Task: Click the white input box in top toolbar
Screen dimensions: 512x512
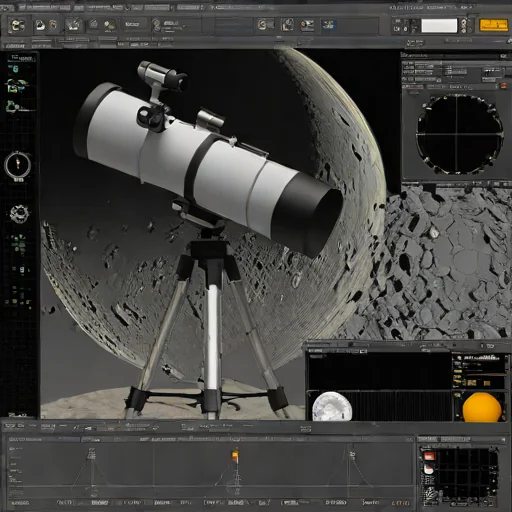Action: (x=439, y=26)
